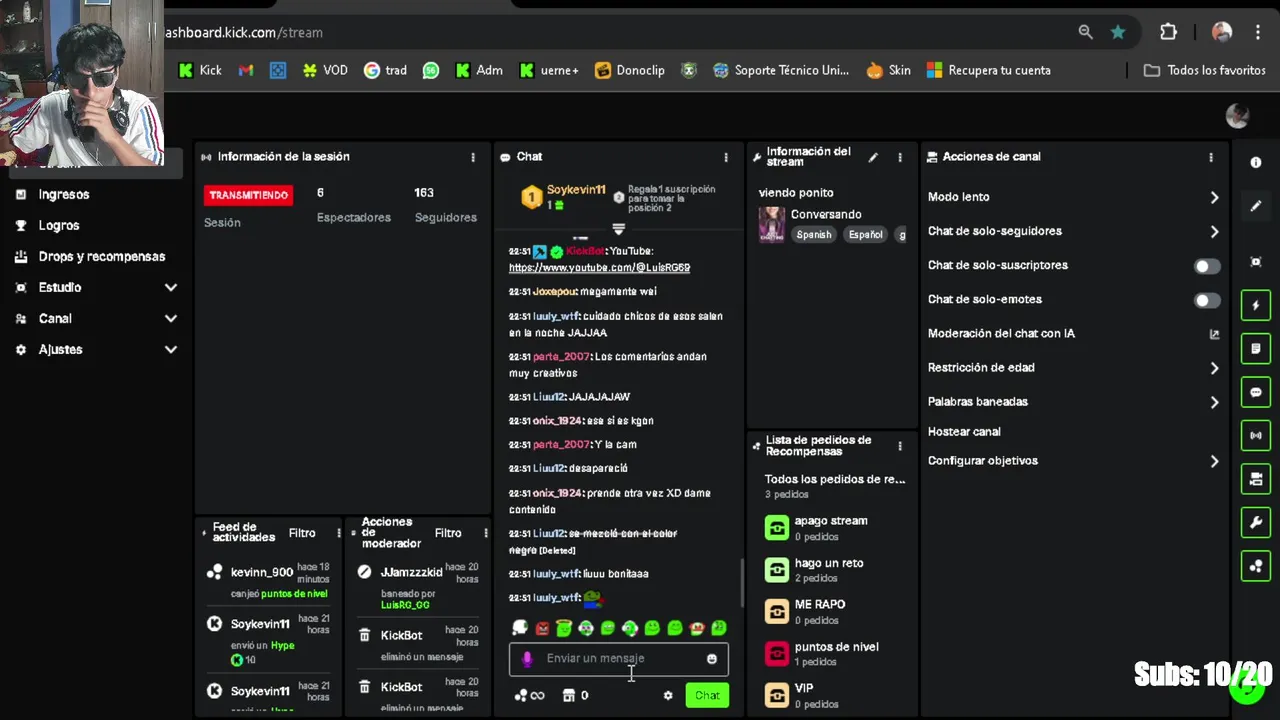Toggle 'Chat de solo-emotes' switch

[1207, 300]
